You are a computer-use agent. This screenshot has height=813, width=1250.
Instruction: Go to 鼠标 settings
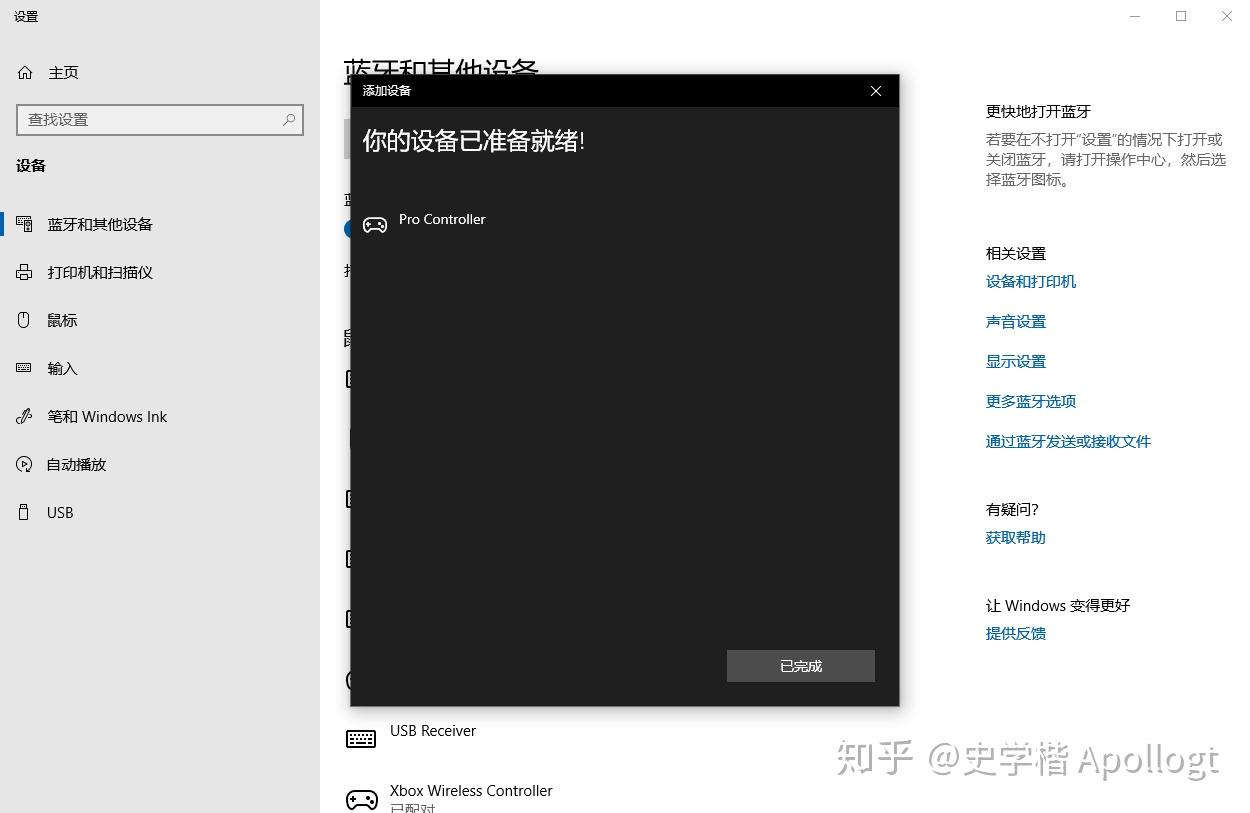pyautogui.click(x=62, y=320)
